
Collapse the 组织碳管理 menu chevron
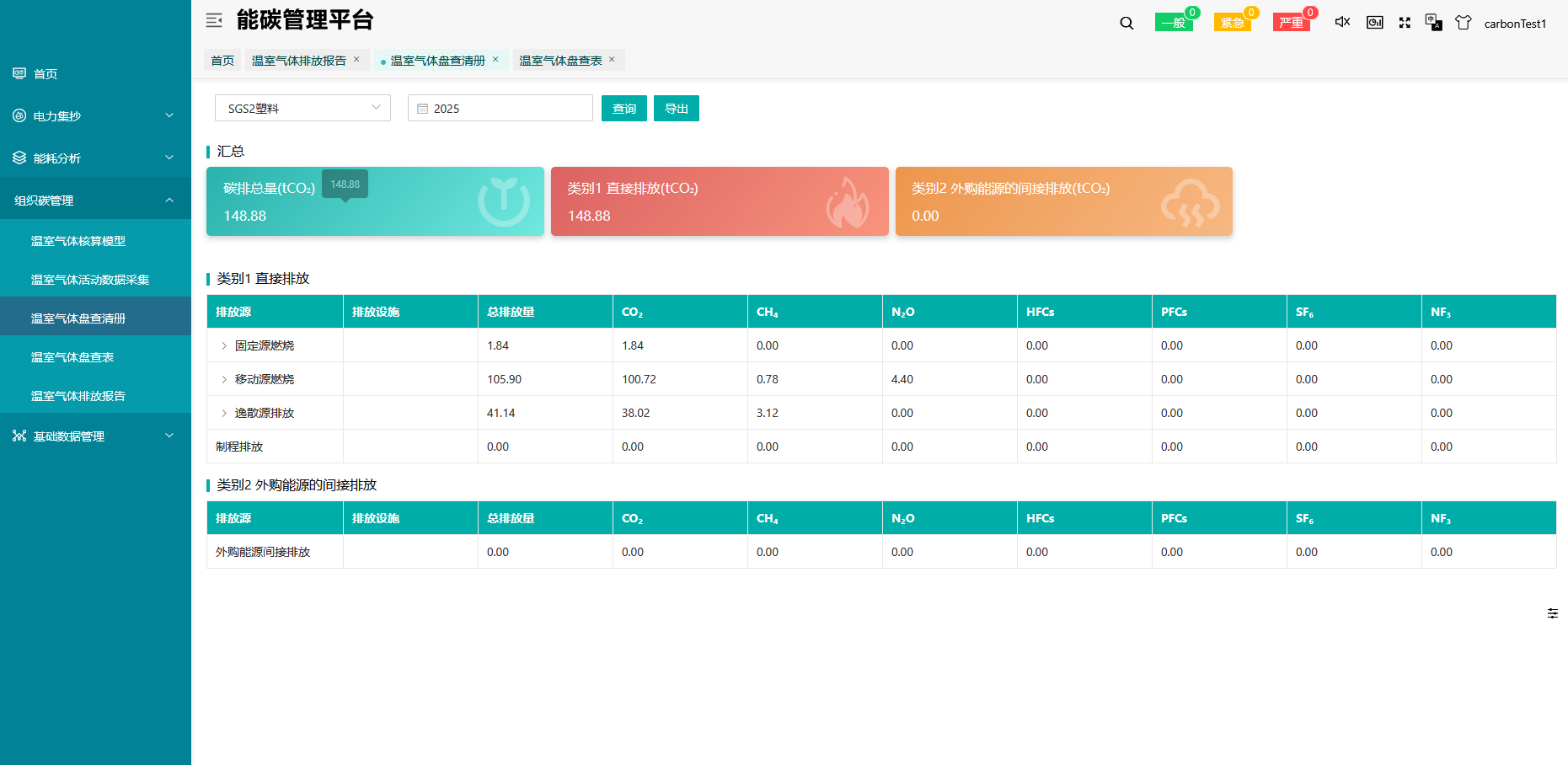169,200
